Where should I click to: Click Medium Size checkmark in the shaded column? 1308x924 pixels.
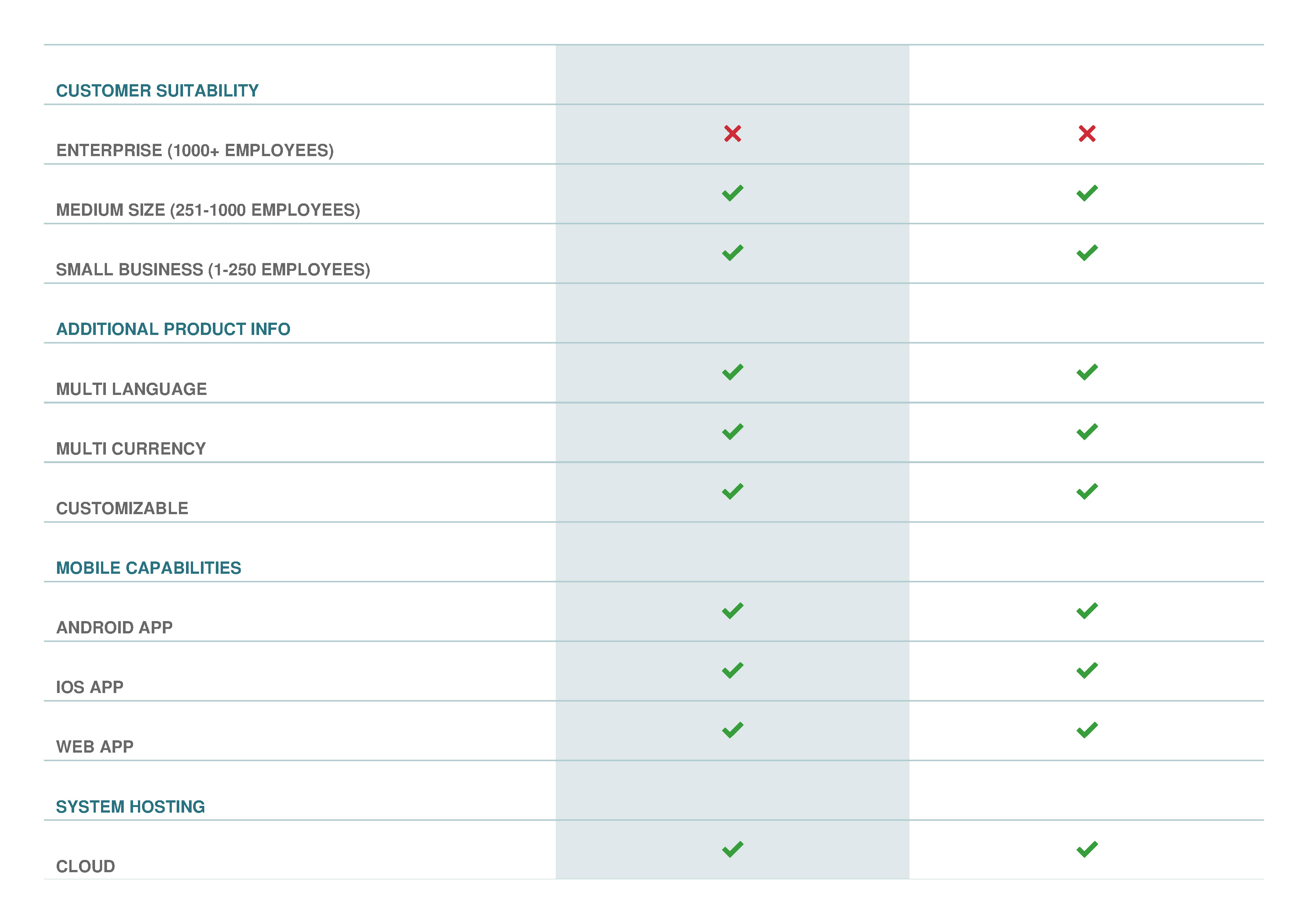(x=732, y=193)
